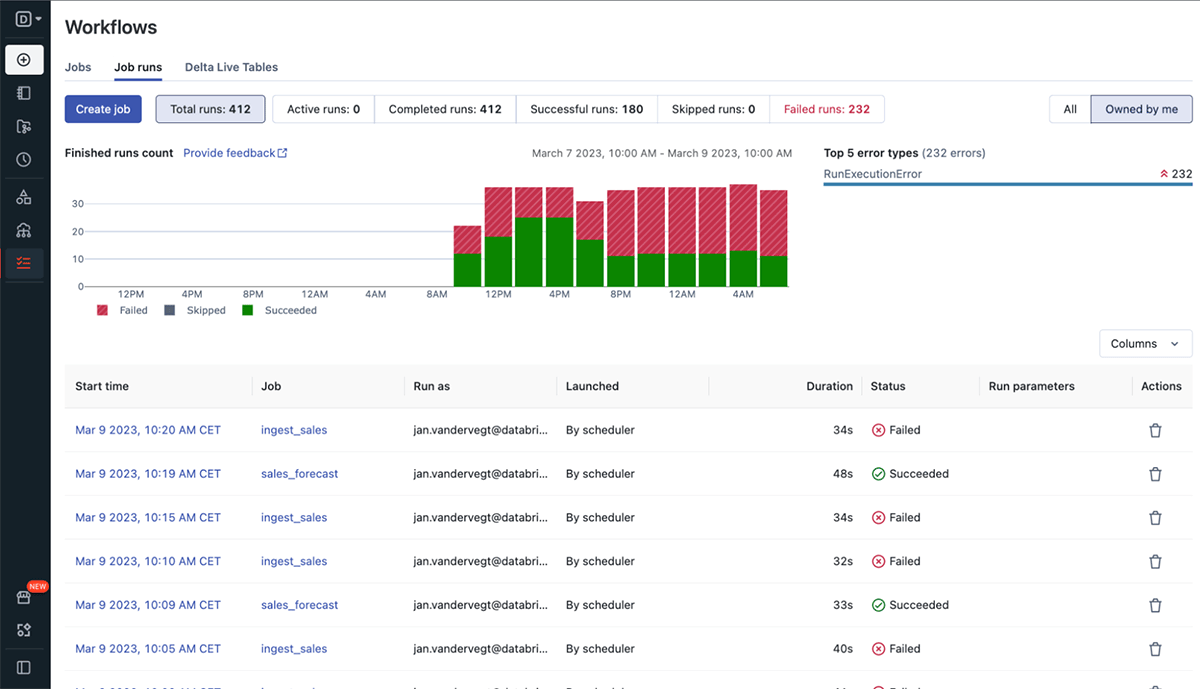Image resolution: width=1200 pixels, height=689 pixels.
Task: Click the New plus icon in sidebar
Action: coord(24,60)
